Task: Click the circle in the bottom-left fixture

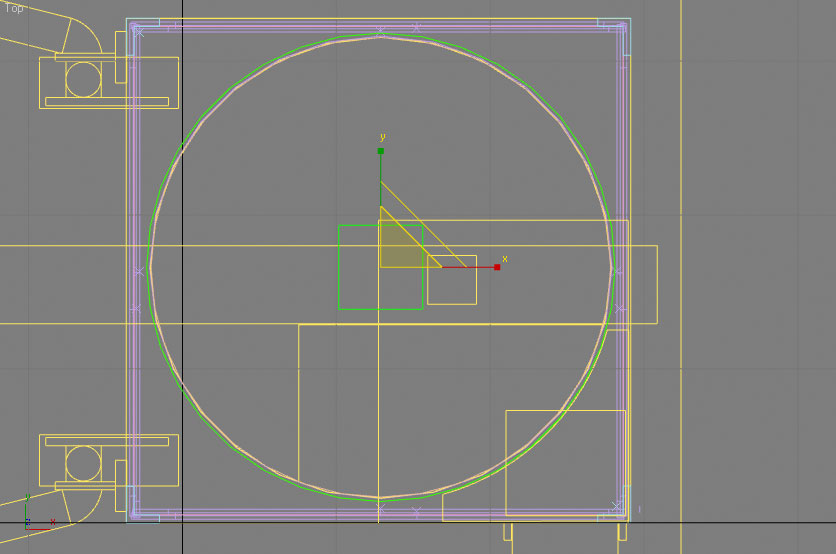Action: pyautogui.click(x=83, y=463)
